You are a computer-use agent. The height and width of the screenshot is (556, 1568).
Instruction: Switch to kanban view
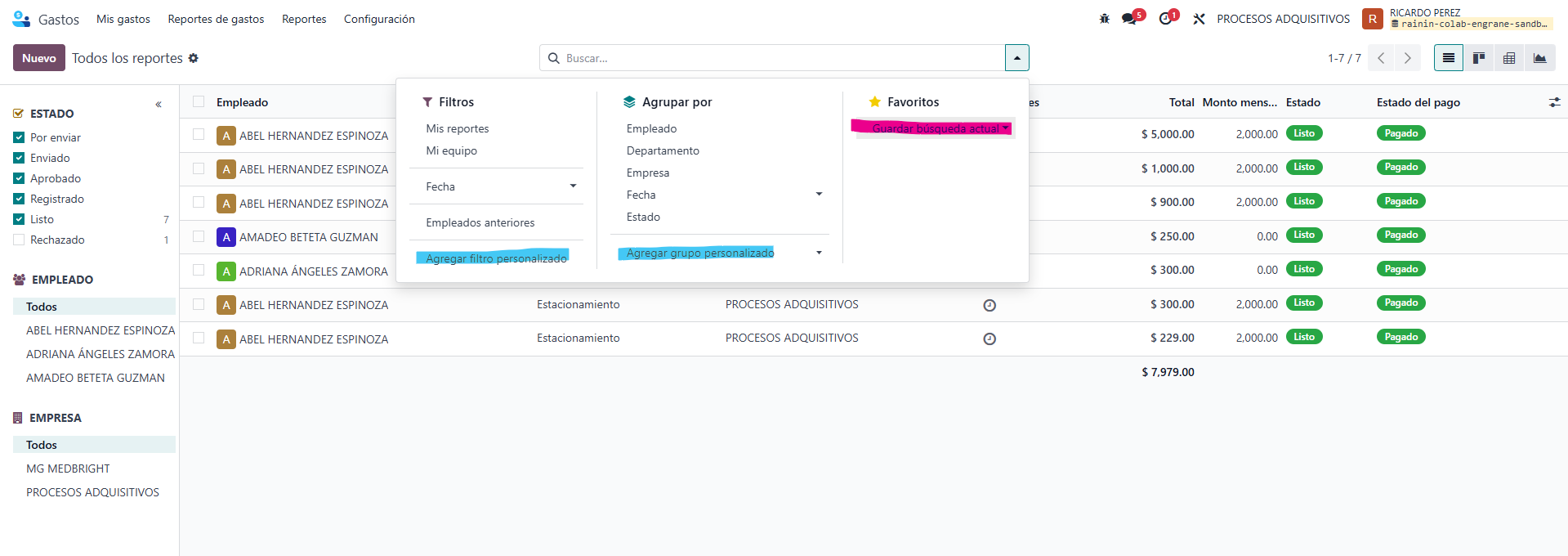coord(1479,58)
